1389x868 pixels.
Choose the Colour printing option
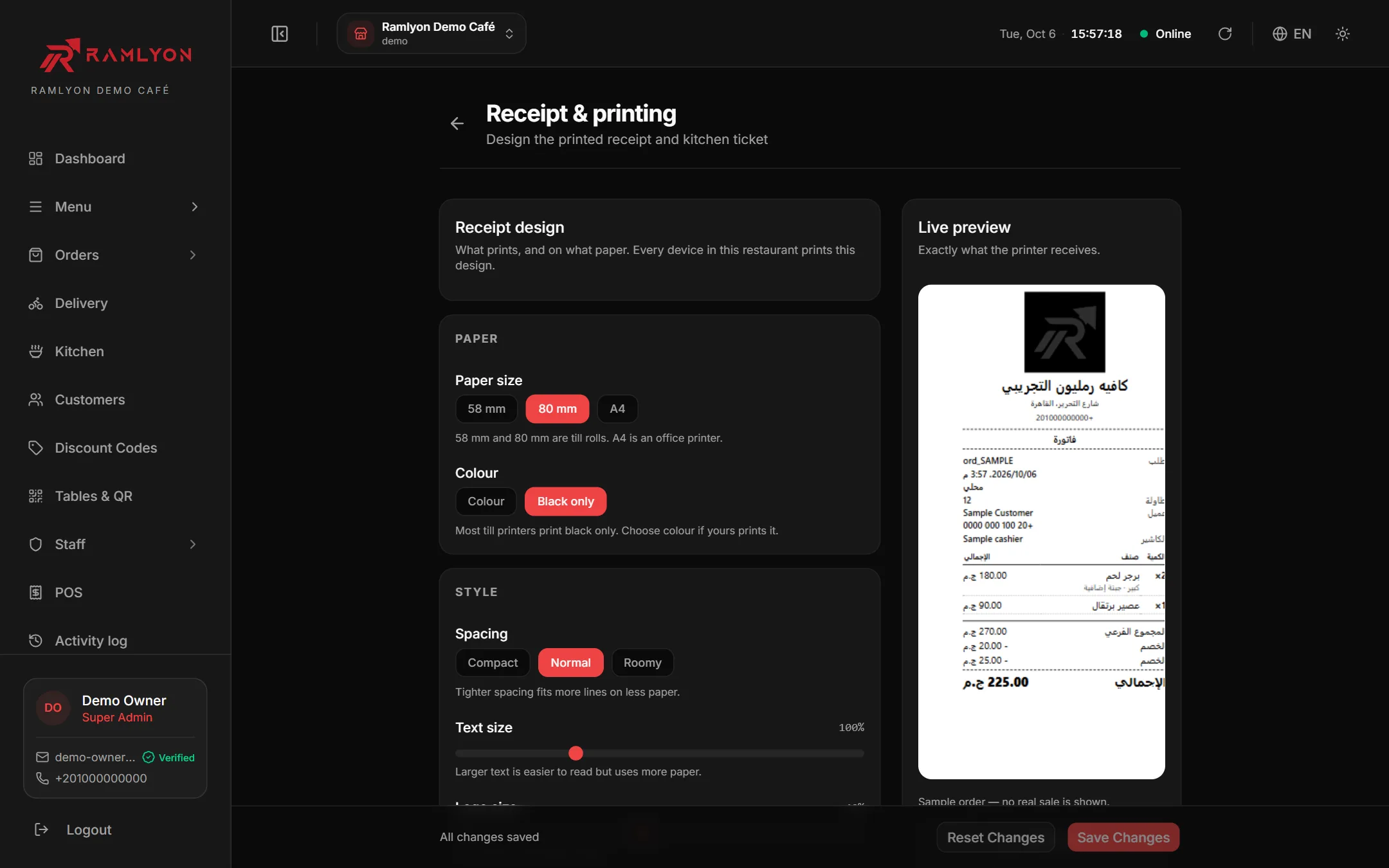[x=486, y=502]
